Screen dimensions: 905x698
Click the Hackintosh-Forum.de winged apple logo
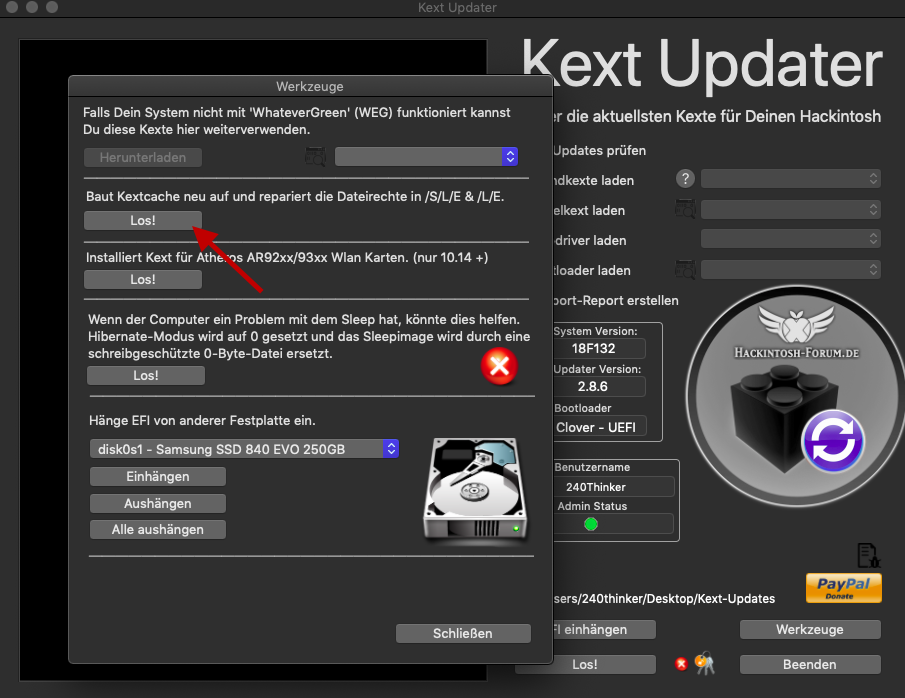coord(796,331)
